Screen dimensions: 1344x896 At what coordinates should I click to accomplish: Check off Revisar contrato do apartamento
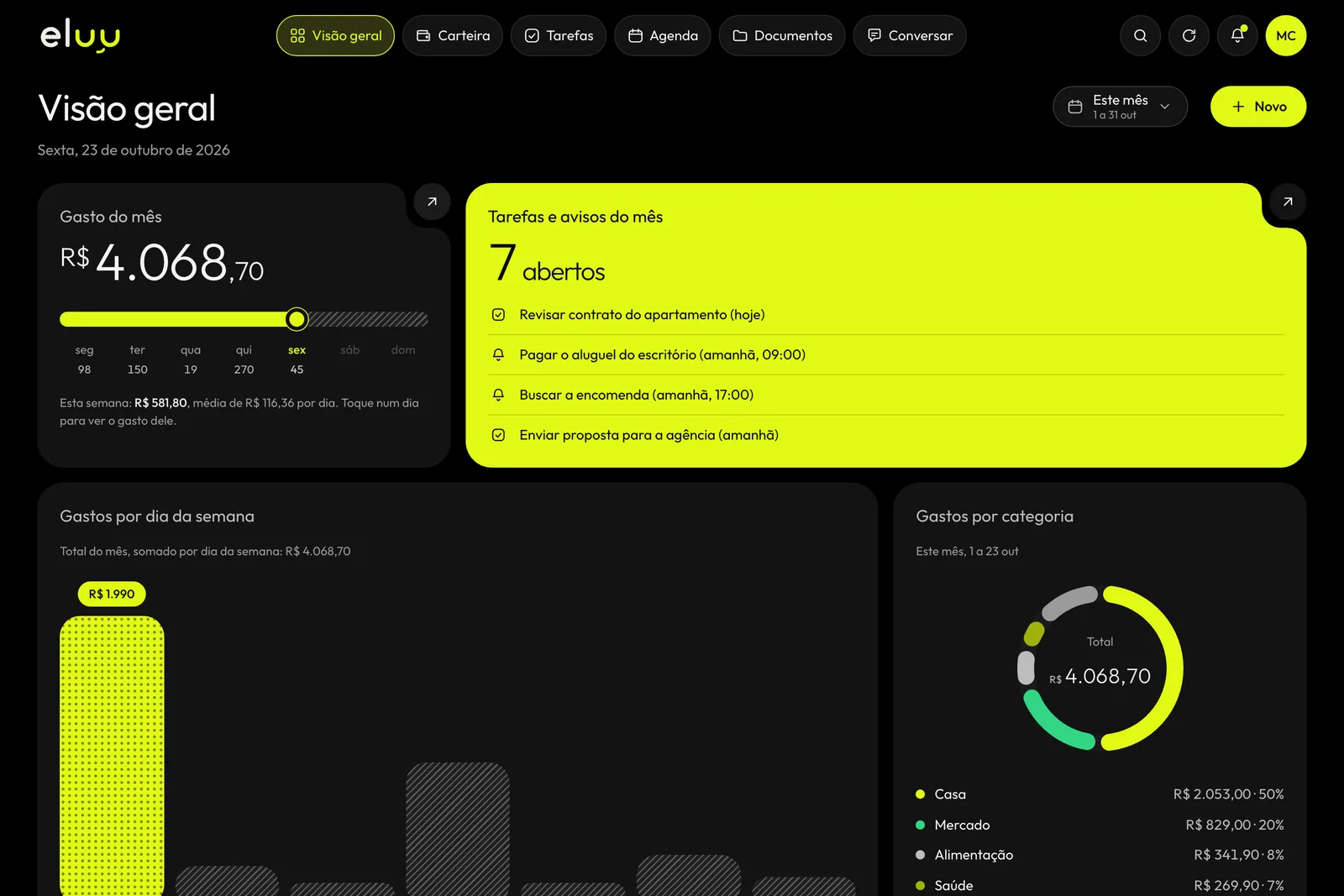coord(498,315)
